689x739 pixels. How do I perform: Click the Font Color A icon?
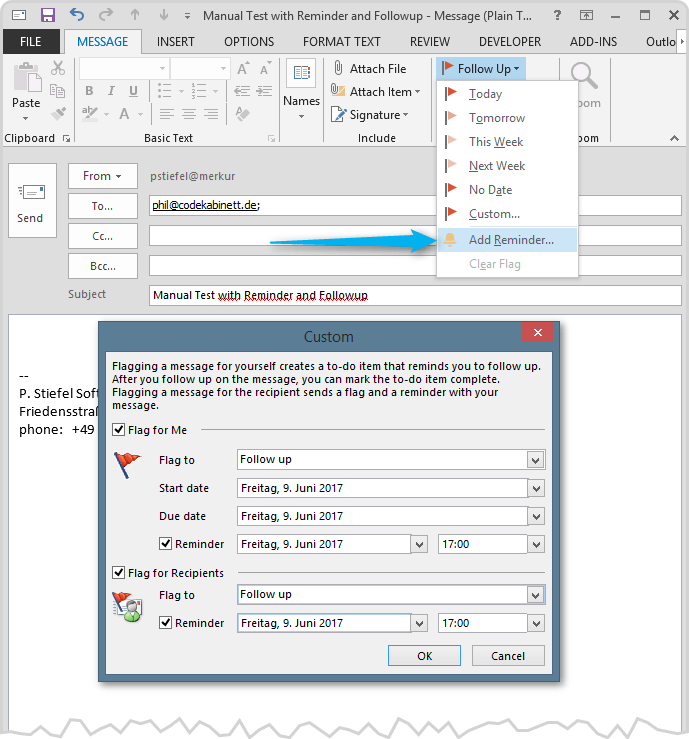[x=124, y=114]
